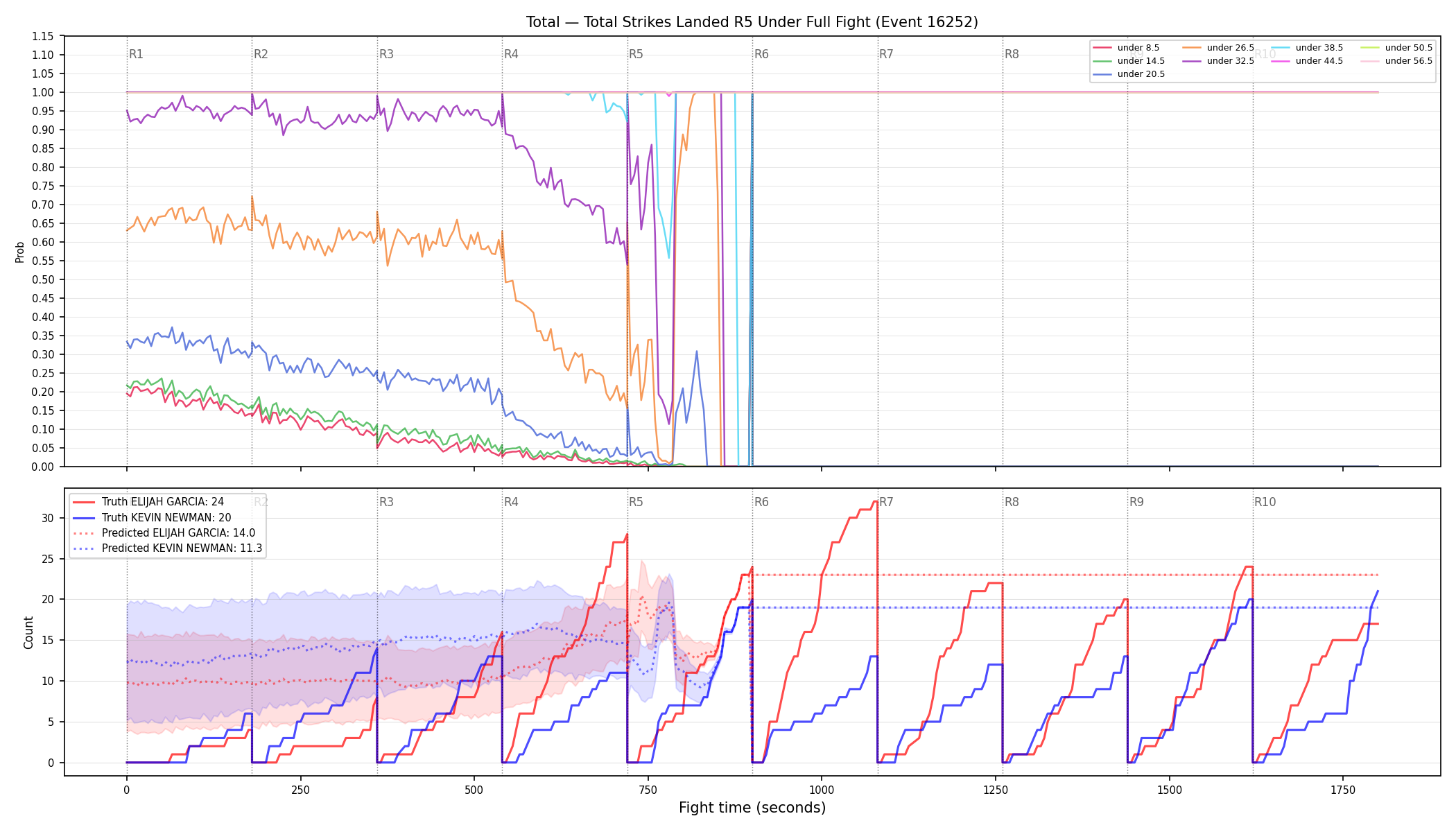This screenshot has width=1456, height=832.
Task: Click the 1000 tick on fight time axis
Action: pyautogui.click(x=822, y=790)
